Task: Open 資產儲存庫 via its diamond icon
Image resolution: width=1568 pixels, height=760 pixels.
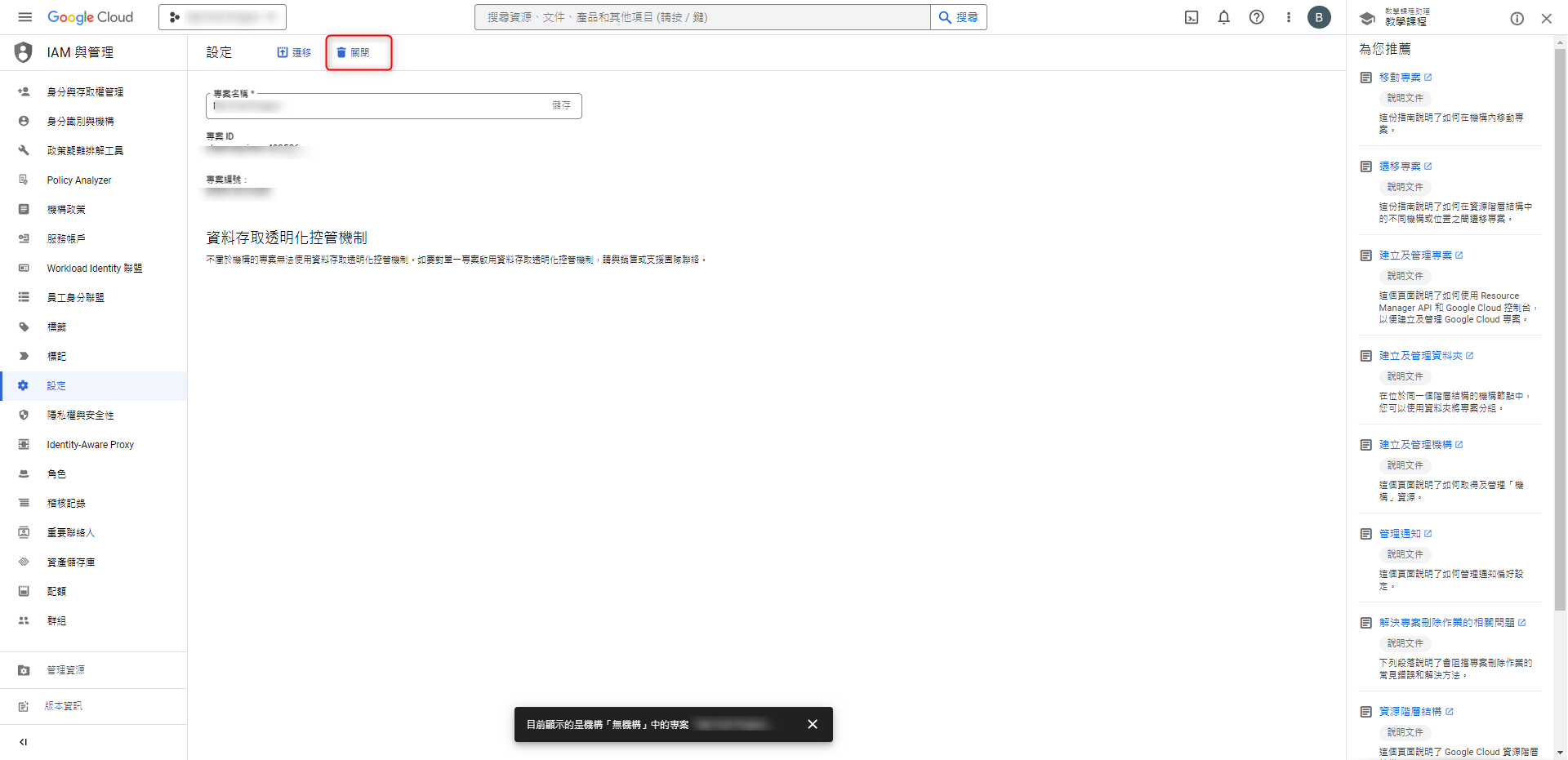Action: coord(24,562)
